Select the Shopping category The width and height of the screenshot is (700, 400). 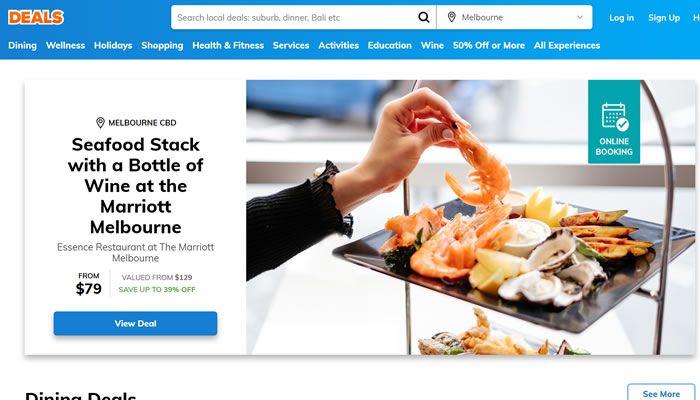tap(162, 46)
